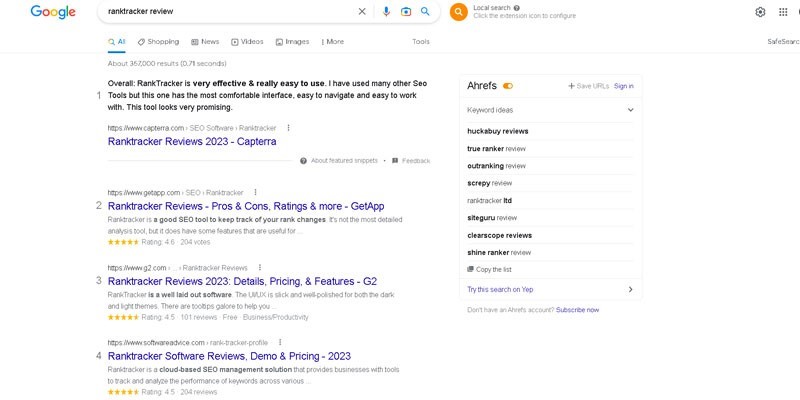Click the Feedback flag icon
Viewport: 800px width, 400px height.
pos(395,161)
